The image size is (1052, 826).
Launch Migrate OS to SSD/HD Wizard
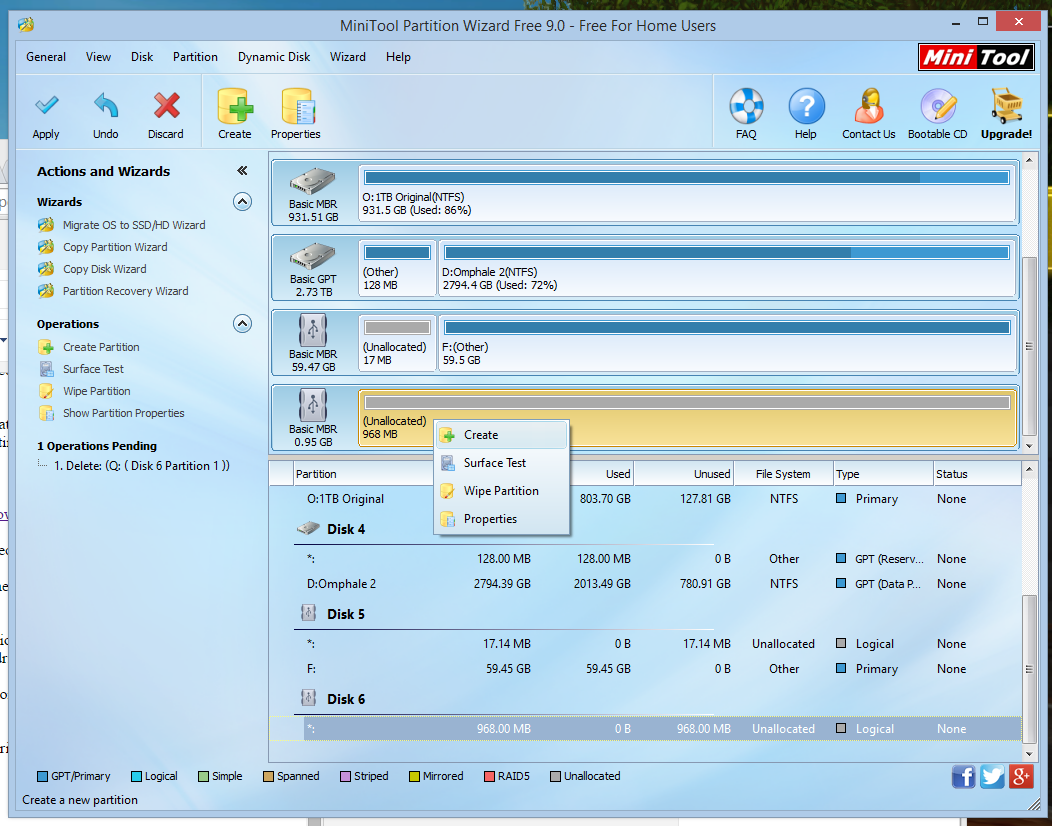click(134, 225)
